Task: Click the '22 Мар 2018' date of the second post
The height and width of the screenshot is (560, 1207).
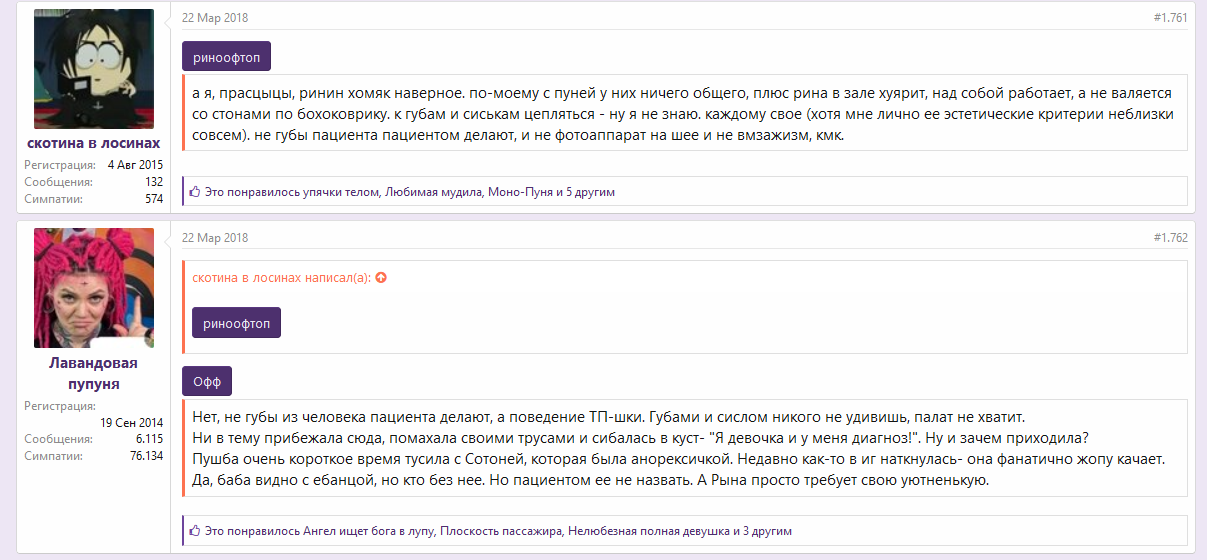Action: click(215, 238)
